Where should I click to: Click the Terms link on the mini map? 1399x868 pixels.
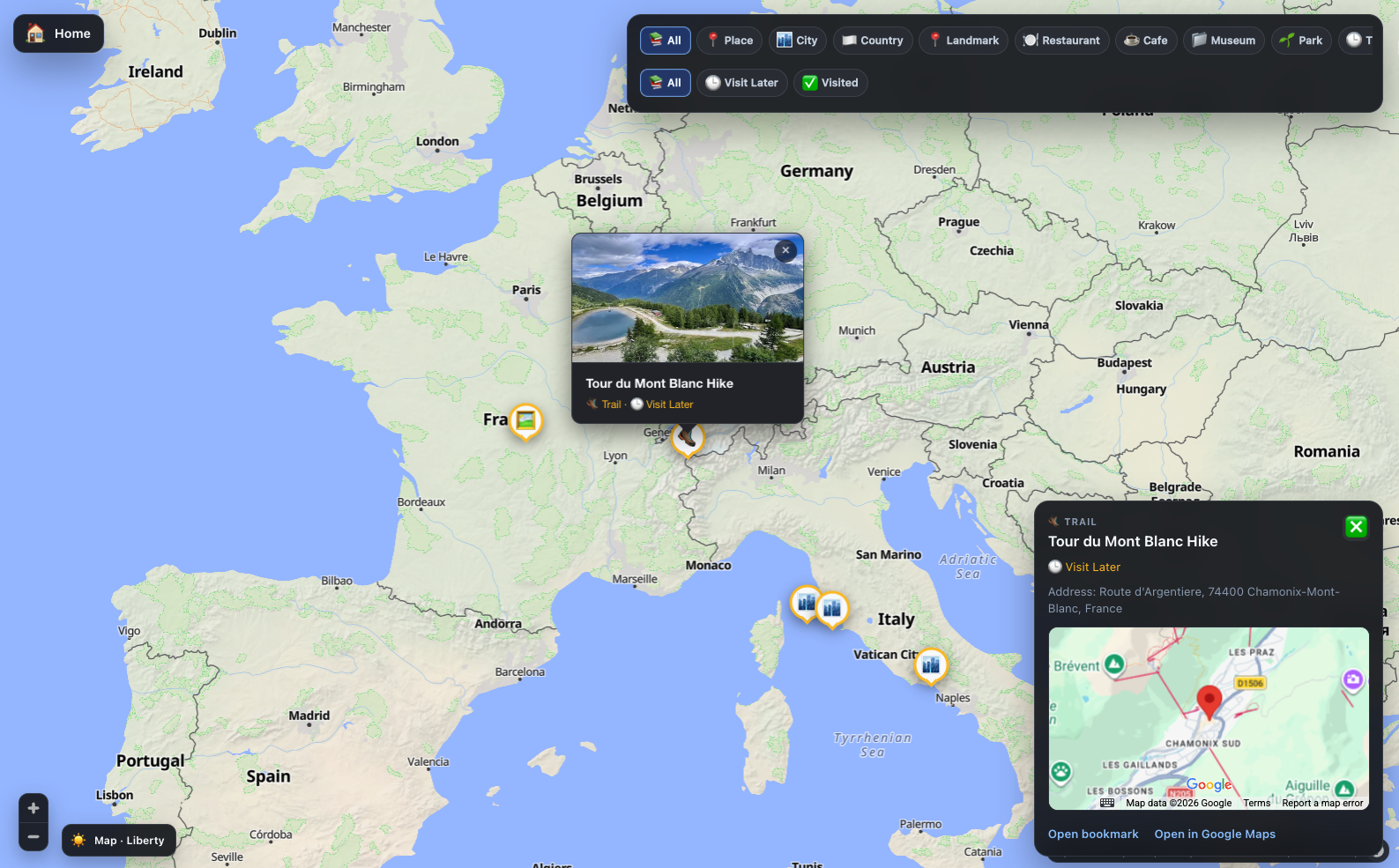1257,803
